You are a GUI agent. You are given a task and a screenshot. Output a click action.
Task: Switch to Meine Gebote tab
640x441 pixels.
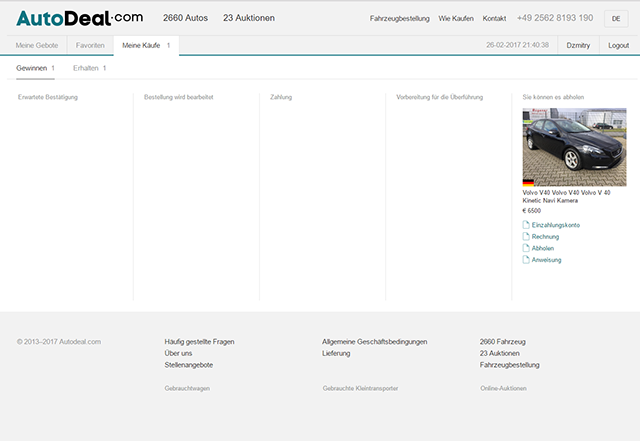coord(37,45)
